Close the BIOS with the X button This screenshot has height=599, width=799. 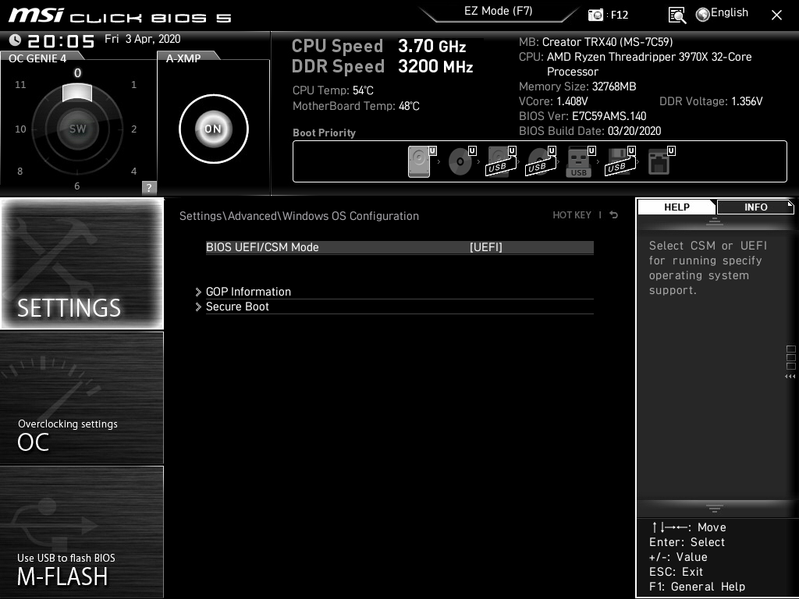click(x=776, y=15)
